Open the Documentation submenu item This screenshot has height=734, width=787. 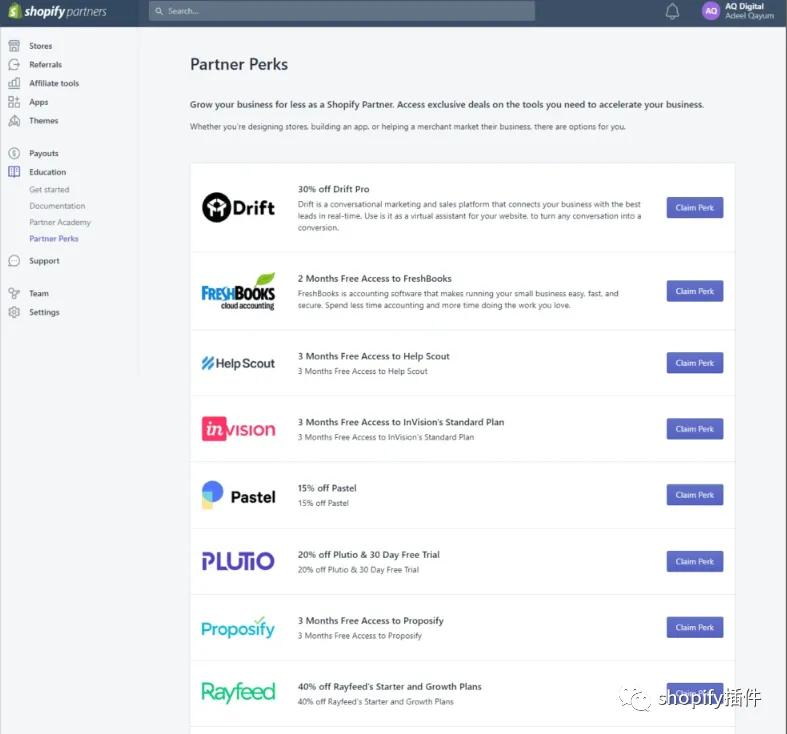coord(57,206)
